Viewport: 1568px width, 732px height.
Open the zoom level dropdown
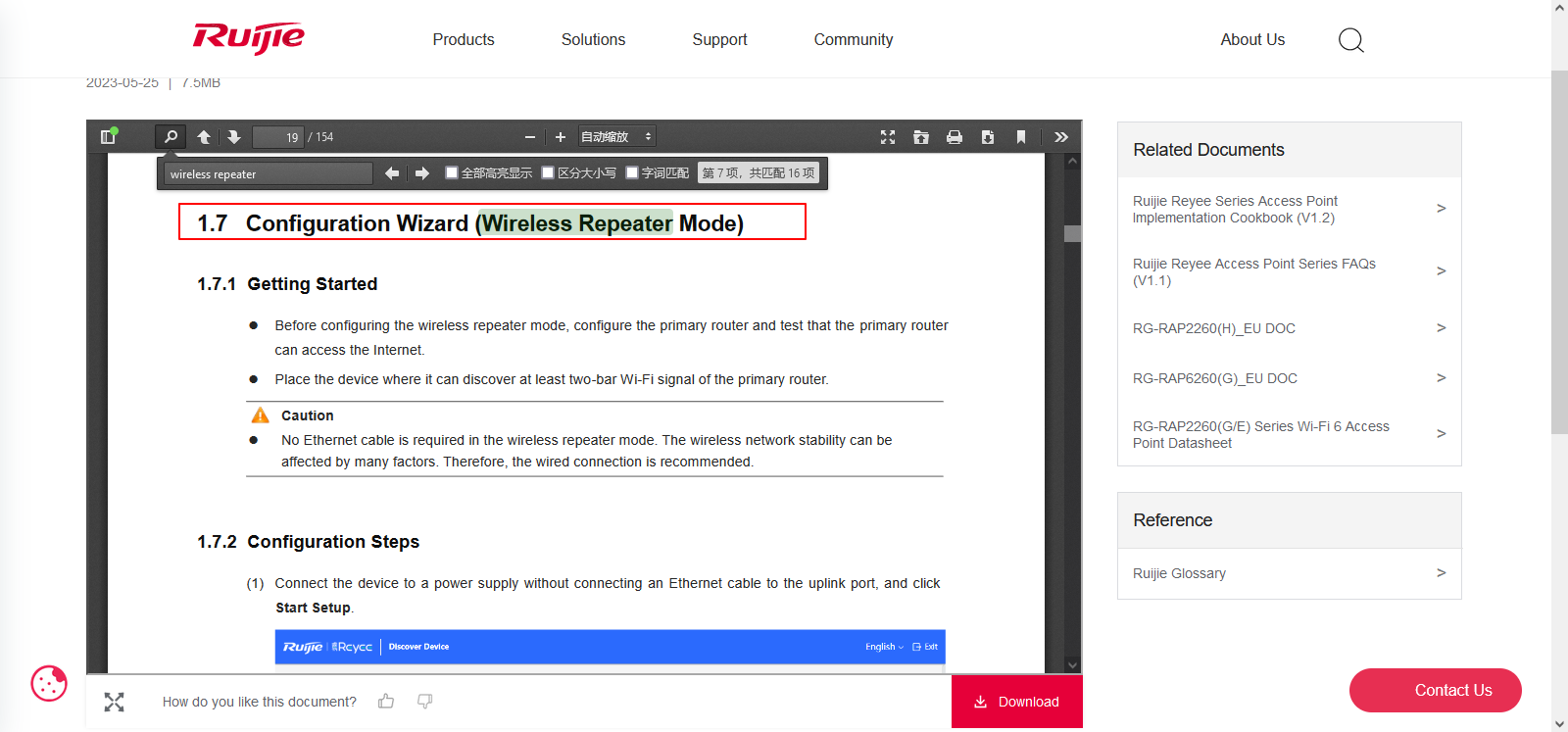[615, 137]
